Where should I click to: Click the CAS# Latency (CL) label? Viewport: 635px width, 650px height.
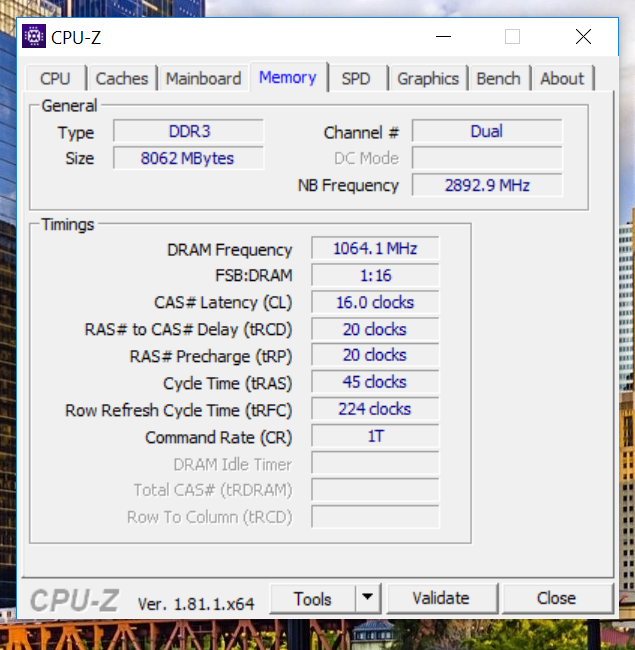223,303
